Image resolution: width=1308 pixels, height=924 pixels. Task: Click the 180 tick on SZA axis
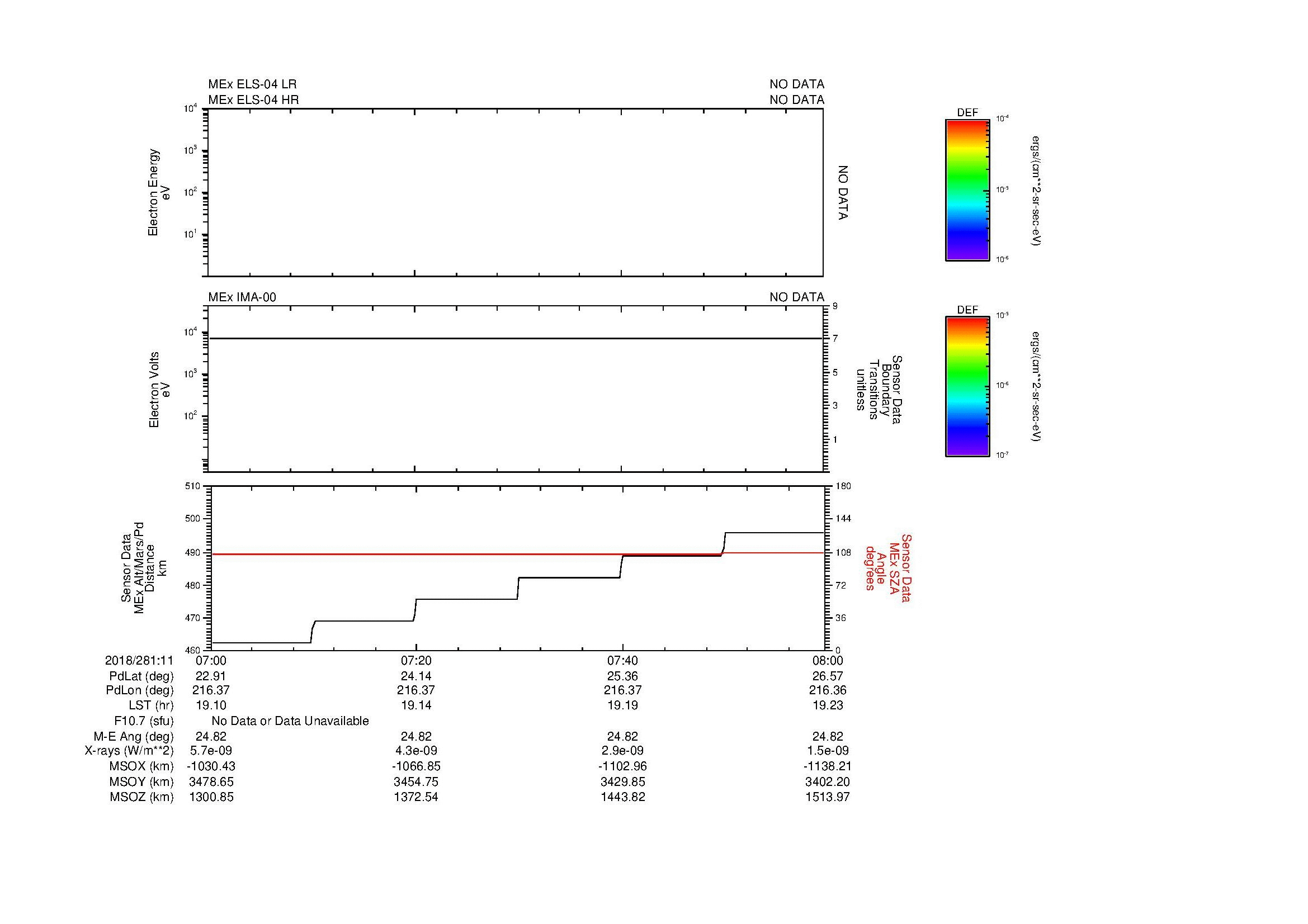(843, 486)
